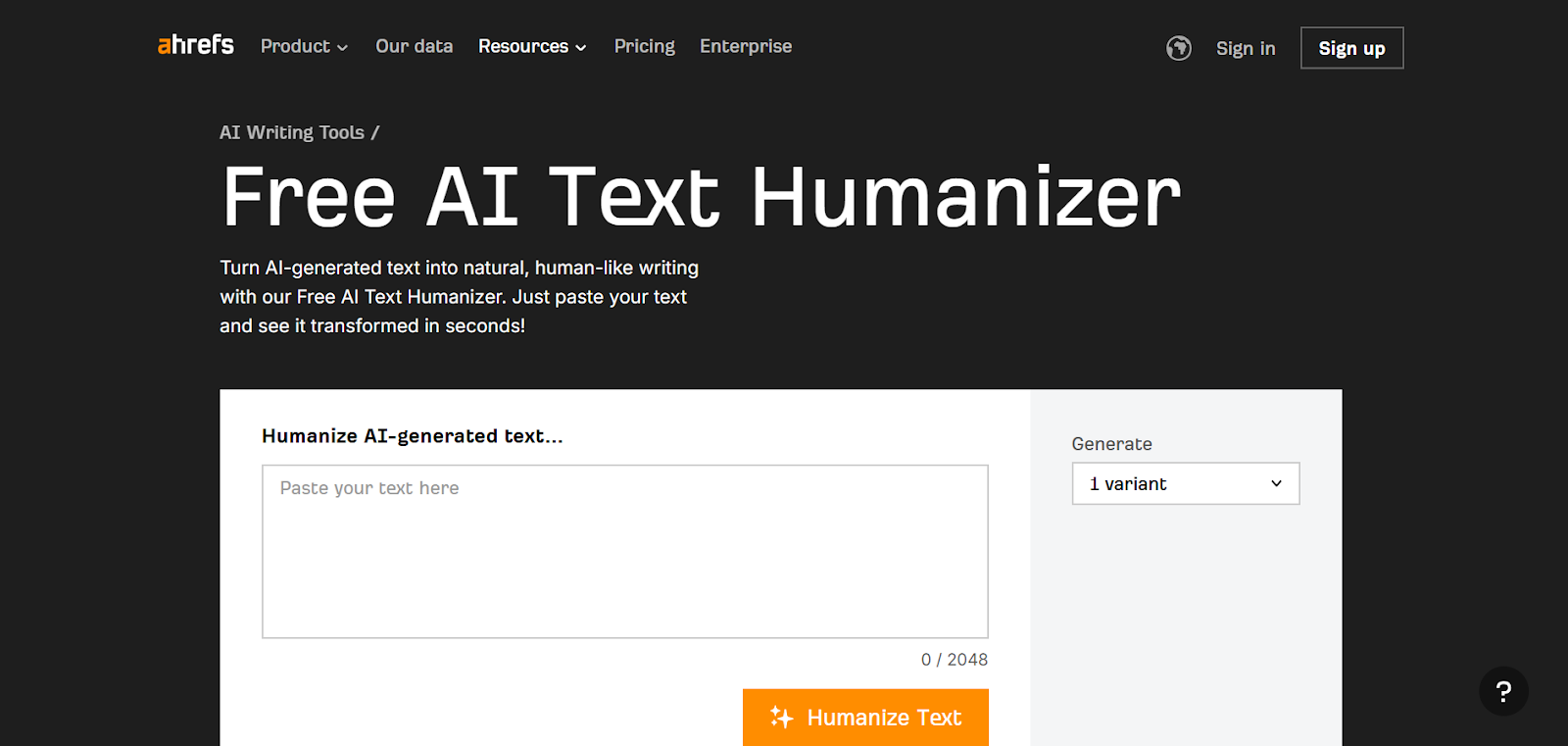This screenshot has width=1568, height=746.
Task: Follow the AI Writing Tools breadcrumb
Action: [x=292, y=132]
